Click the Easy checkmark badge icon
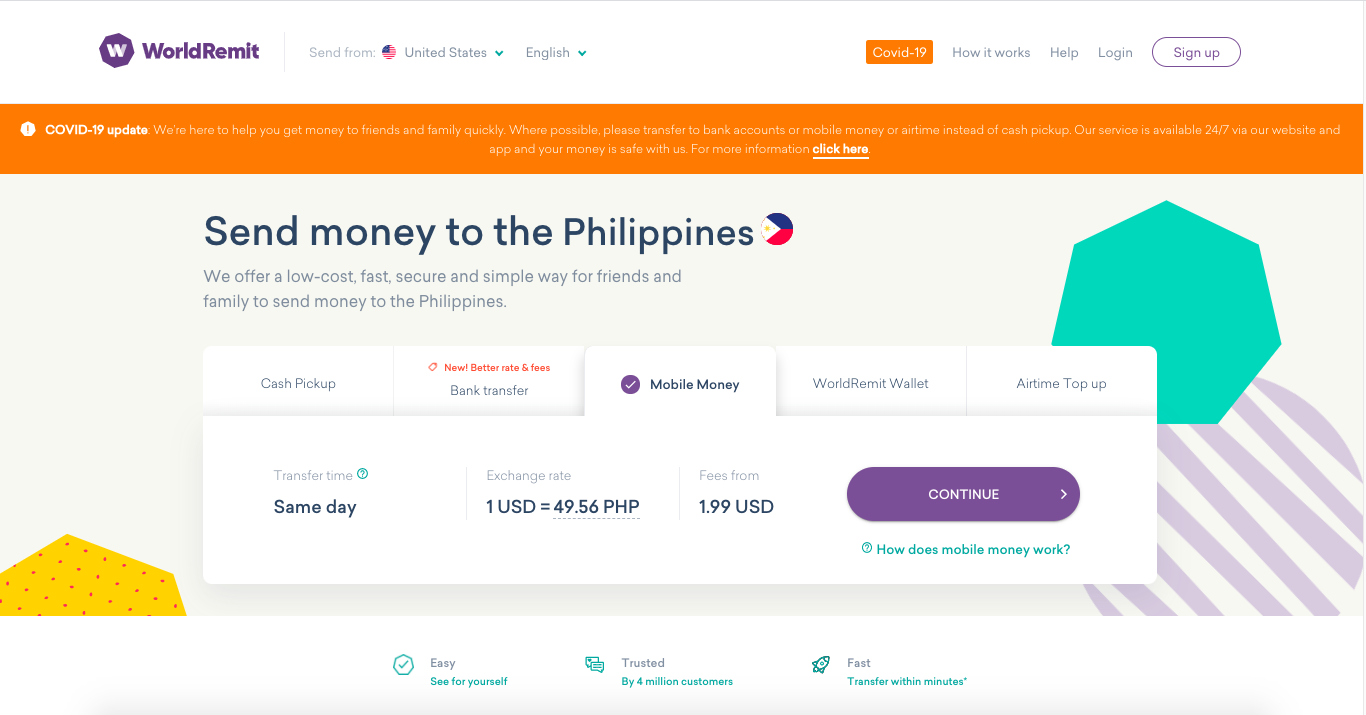The width and height of the screenshot is (1366, 715). tap(403, 665)
